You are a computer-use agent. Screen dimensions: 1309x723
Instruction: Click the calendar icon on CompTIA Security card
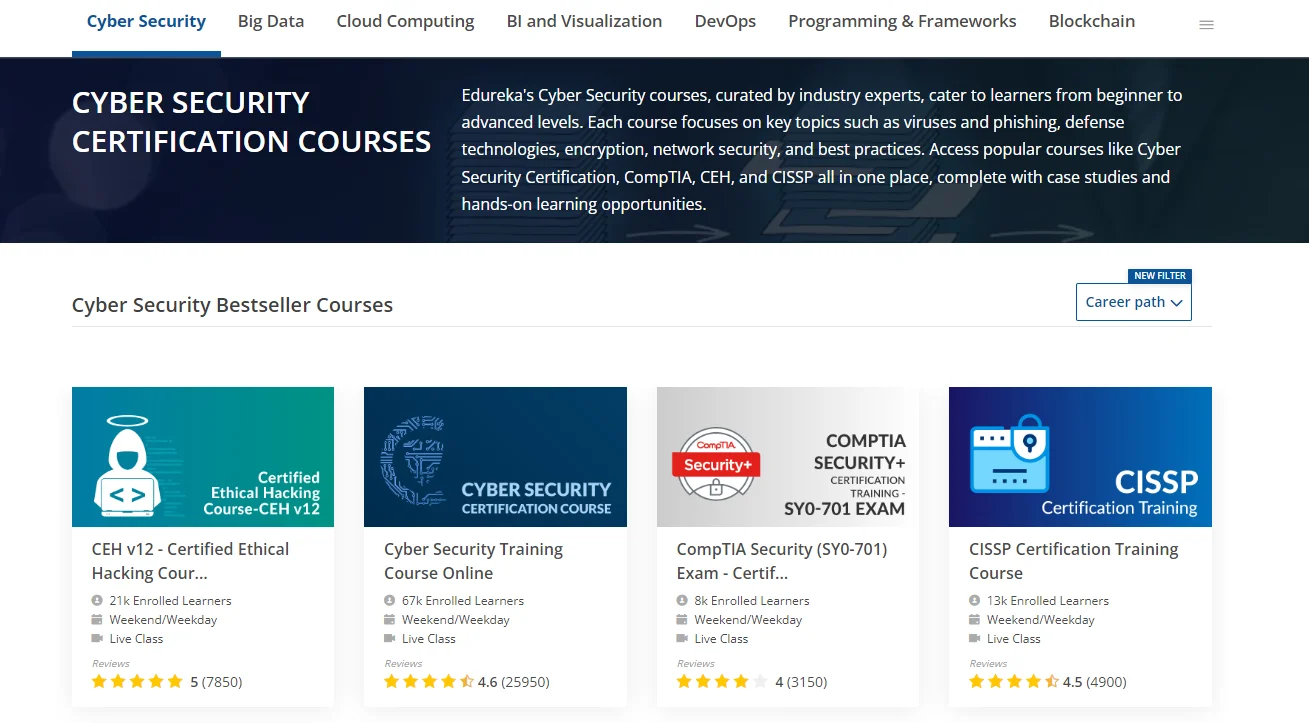682,620
